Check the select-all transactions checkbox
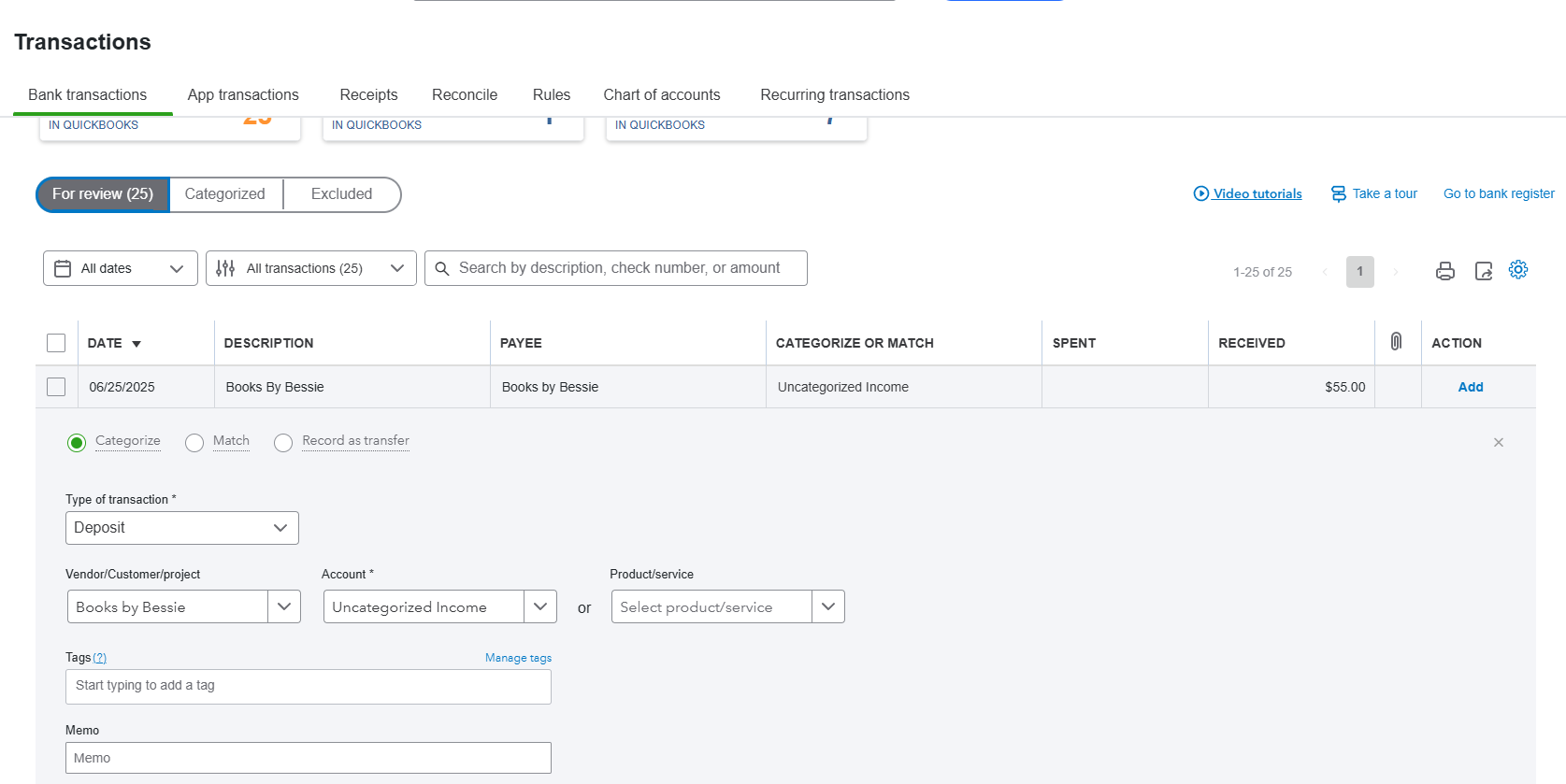 click(56, 343)
